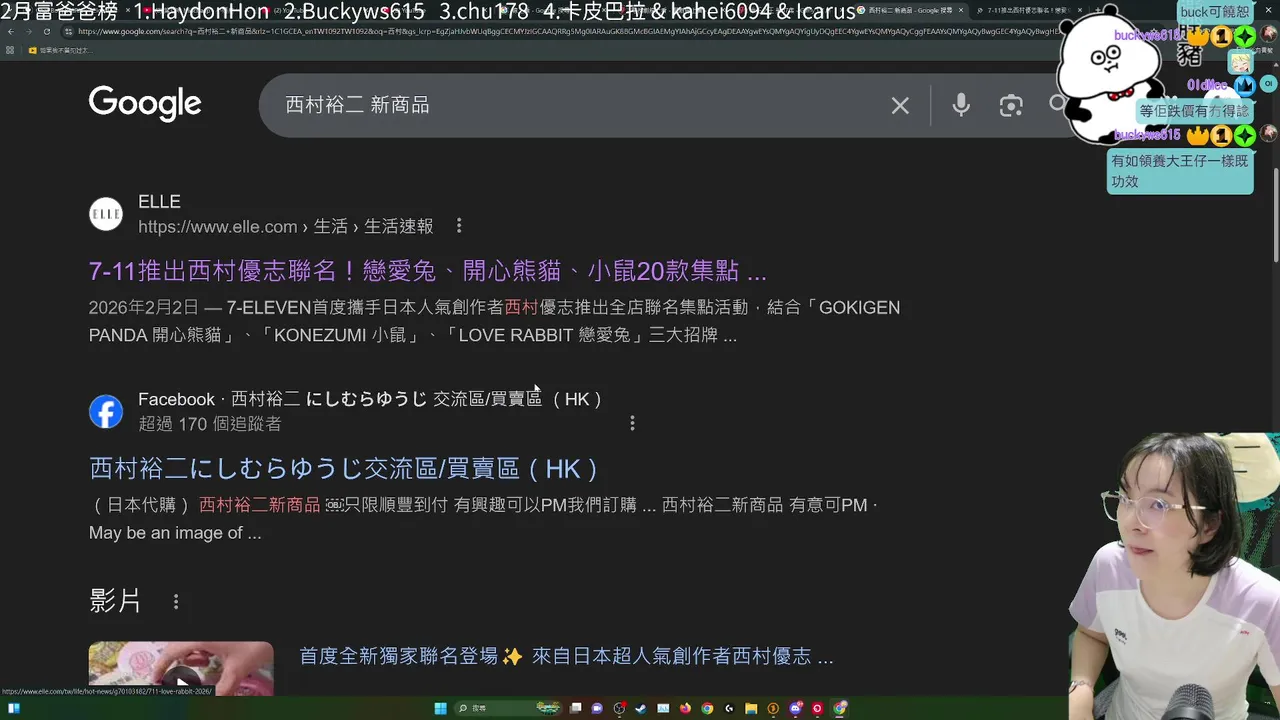Viewport: 1280px width, 720px height.
Task: Open the 首度全新獨家聯名登場 video link
Action: (x=566, y=656)
